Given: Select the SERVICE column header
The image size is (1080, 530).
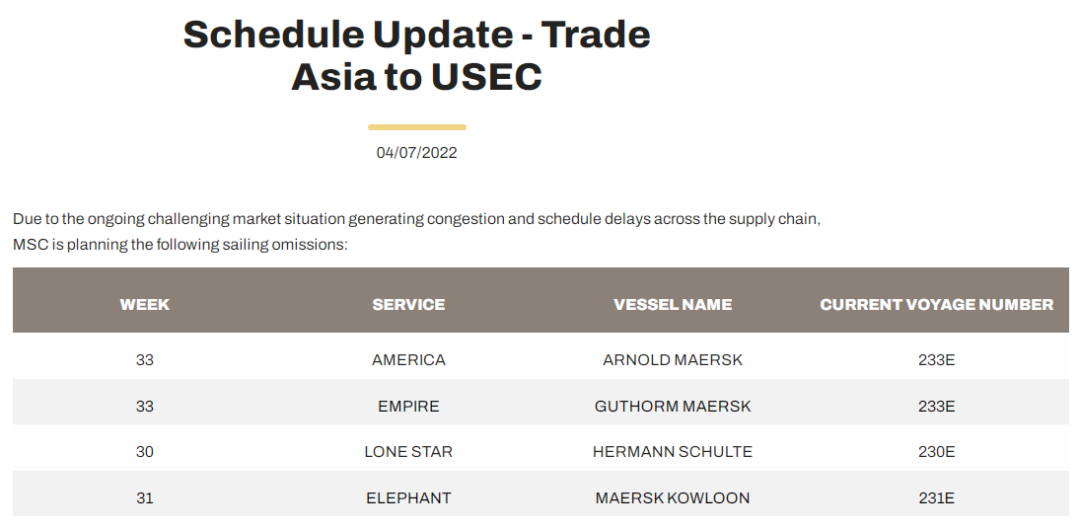Looking at the screenshot, I should 408,304.
